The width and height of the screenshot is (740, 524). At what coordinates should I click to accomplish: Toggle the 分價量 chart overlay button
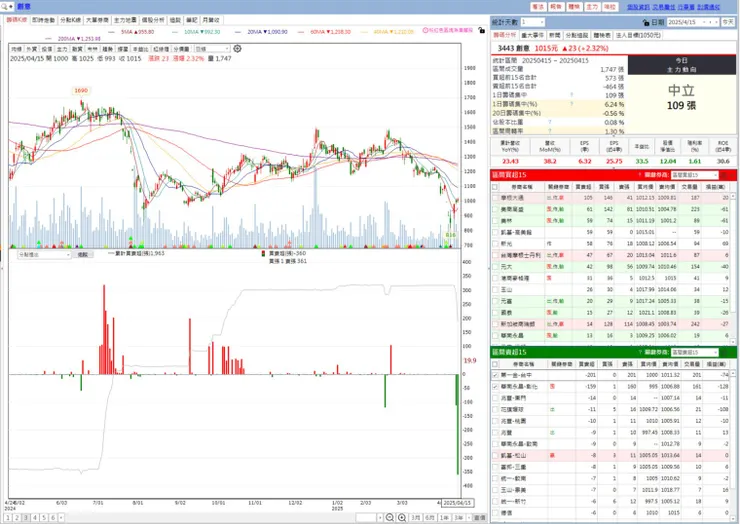pos(181,49)
